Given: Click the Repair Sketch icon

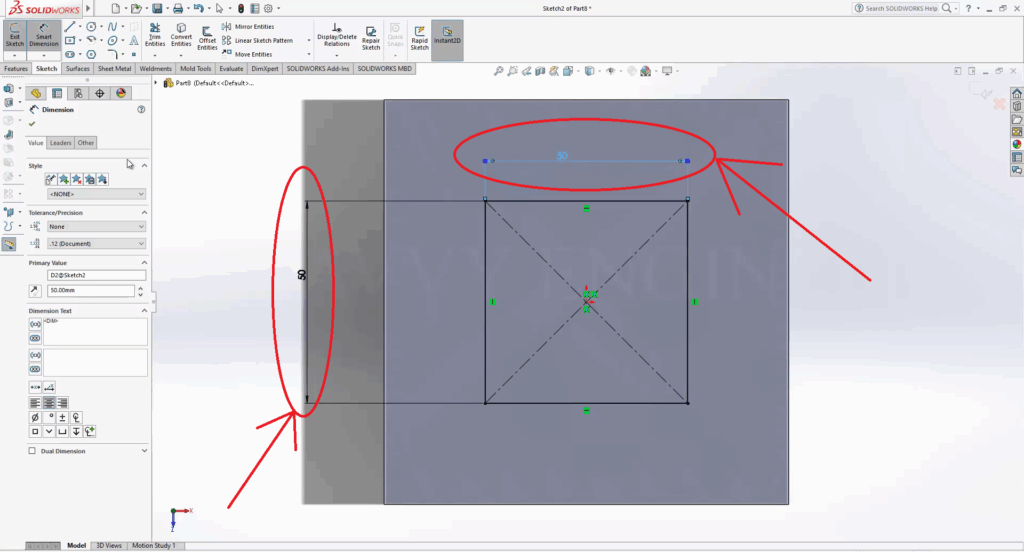Looking at the screenshot, I should (x=371, y=38).
